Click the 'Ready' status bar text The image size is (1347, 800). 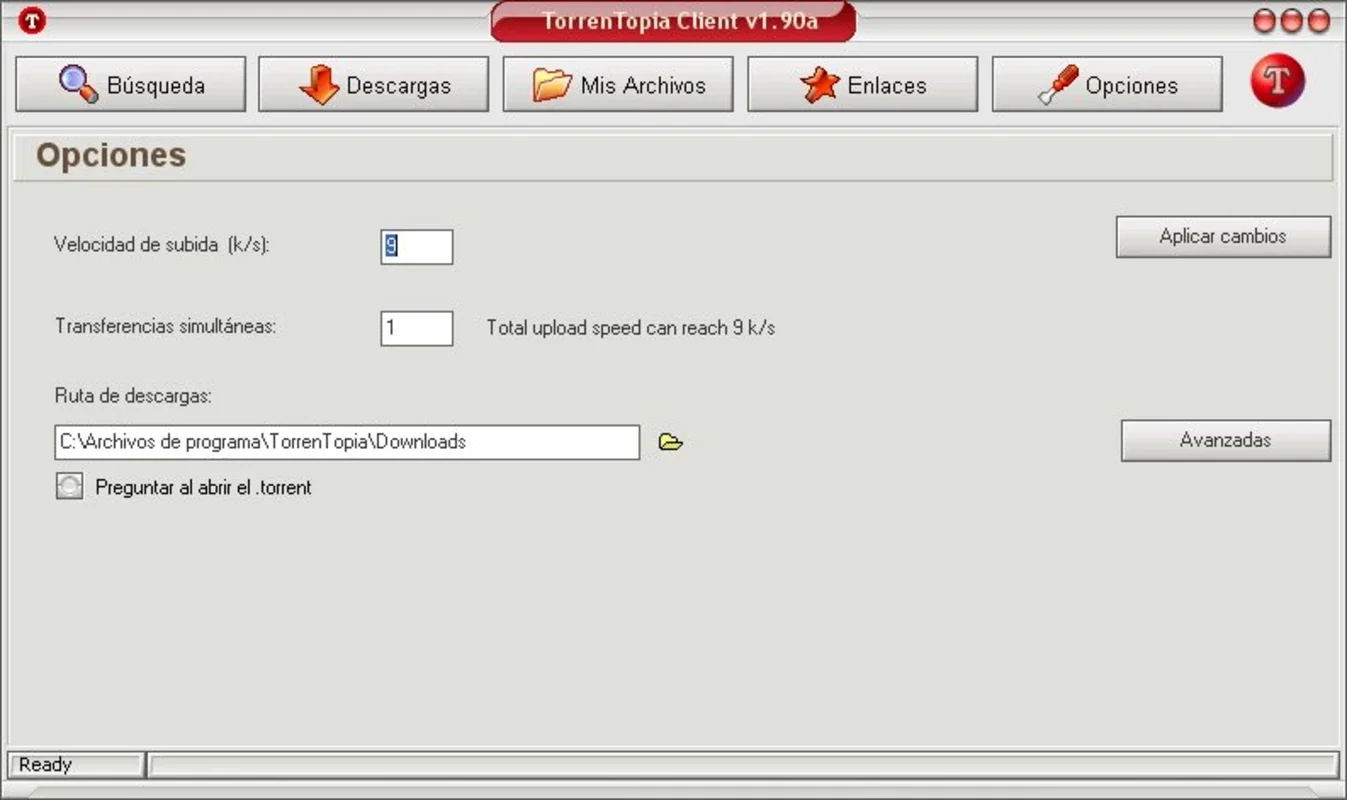point(45,765)
